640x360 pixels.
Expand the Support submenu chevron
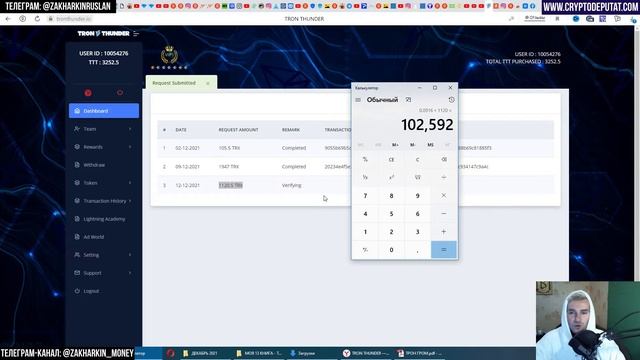[x=130, y=273]
